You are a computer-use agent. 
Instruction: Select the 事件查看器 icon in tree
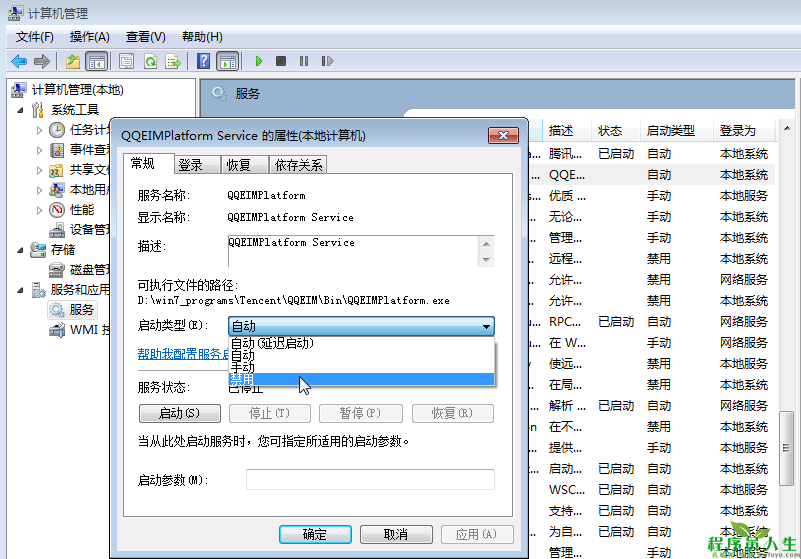click(57, 150)
